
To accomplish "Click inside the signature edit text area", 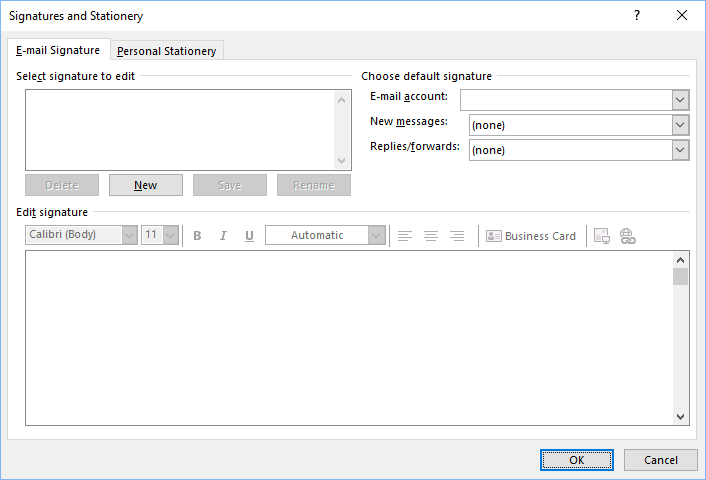I will [x=350, y=338].
